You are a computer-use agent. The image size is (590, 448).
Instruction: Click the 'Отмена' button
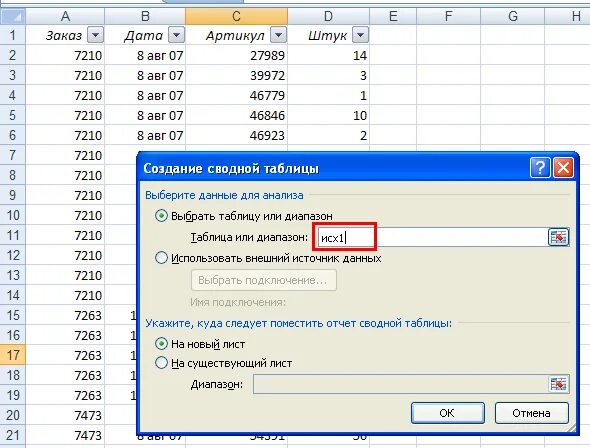click(x=531, y=413)
